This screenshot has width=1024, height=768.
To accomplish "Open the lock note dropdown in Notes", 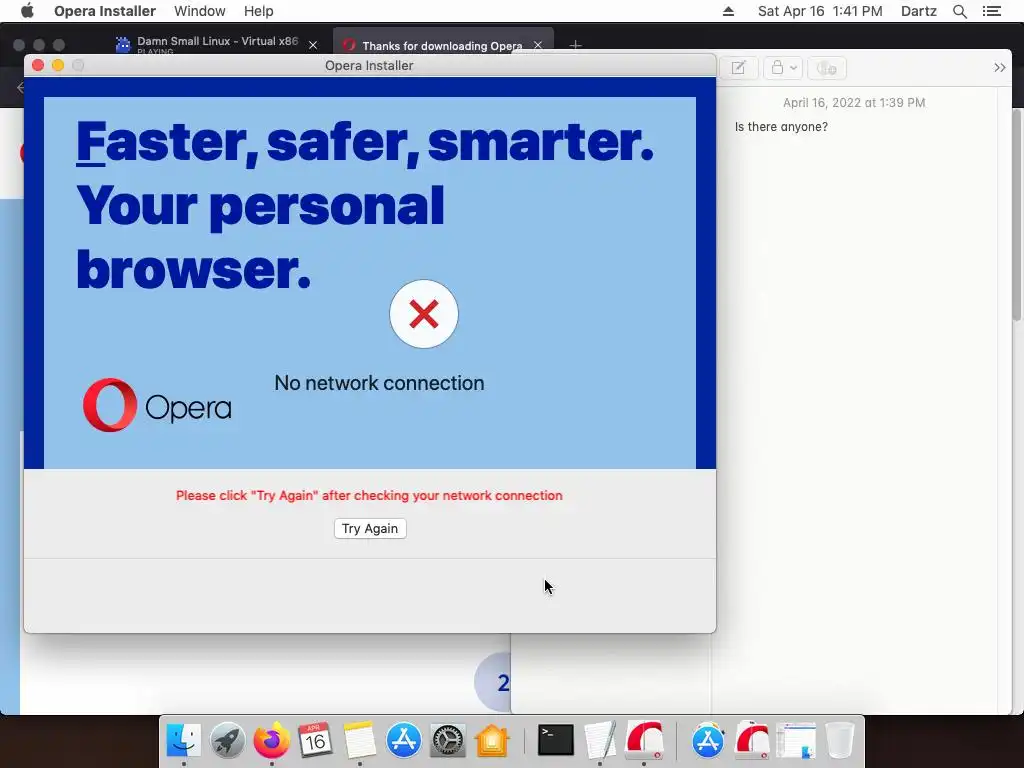I will 783,68.
